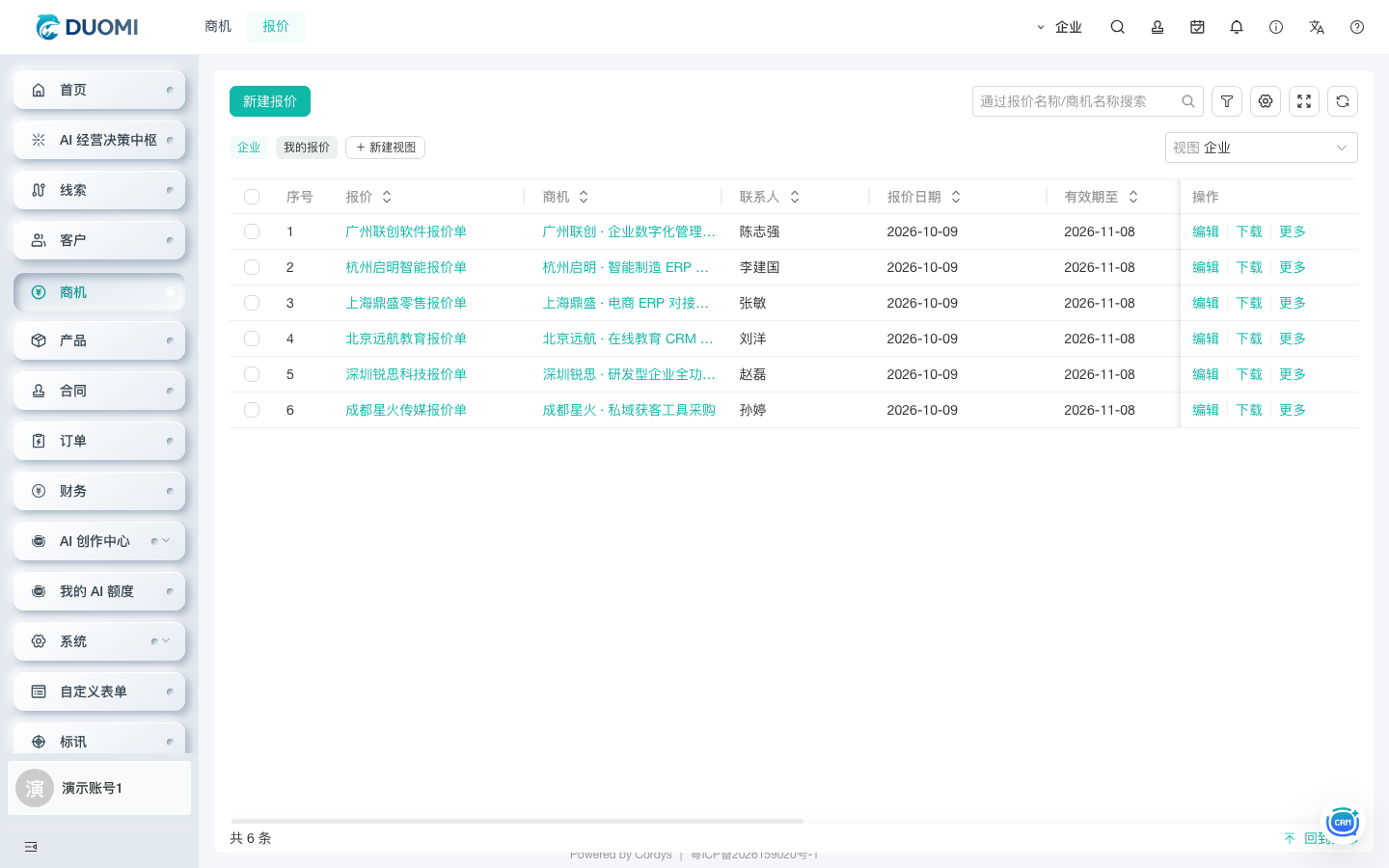Focus the 通过报价名称/商机名称搜索 search field
The width and height of the screenshot is (1389, 868).
tap(1088, 101)
